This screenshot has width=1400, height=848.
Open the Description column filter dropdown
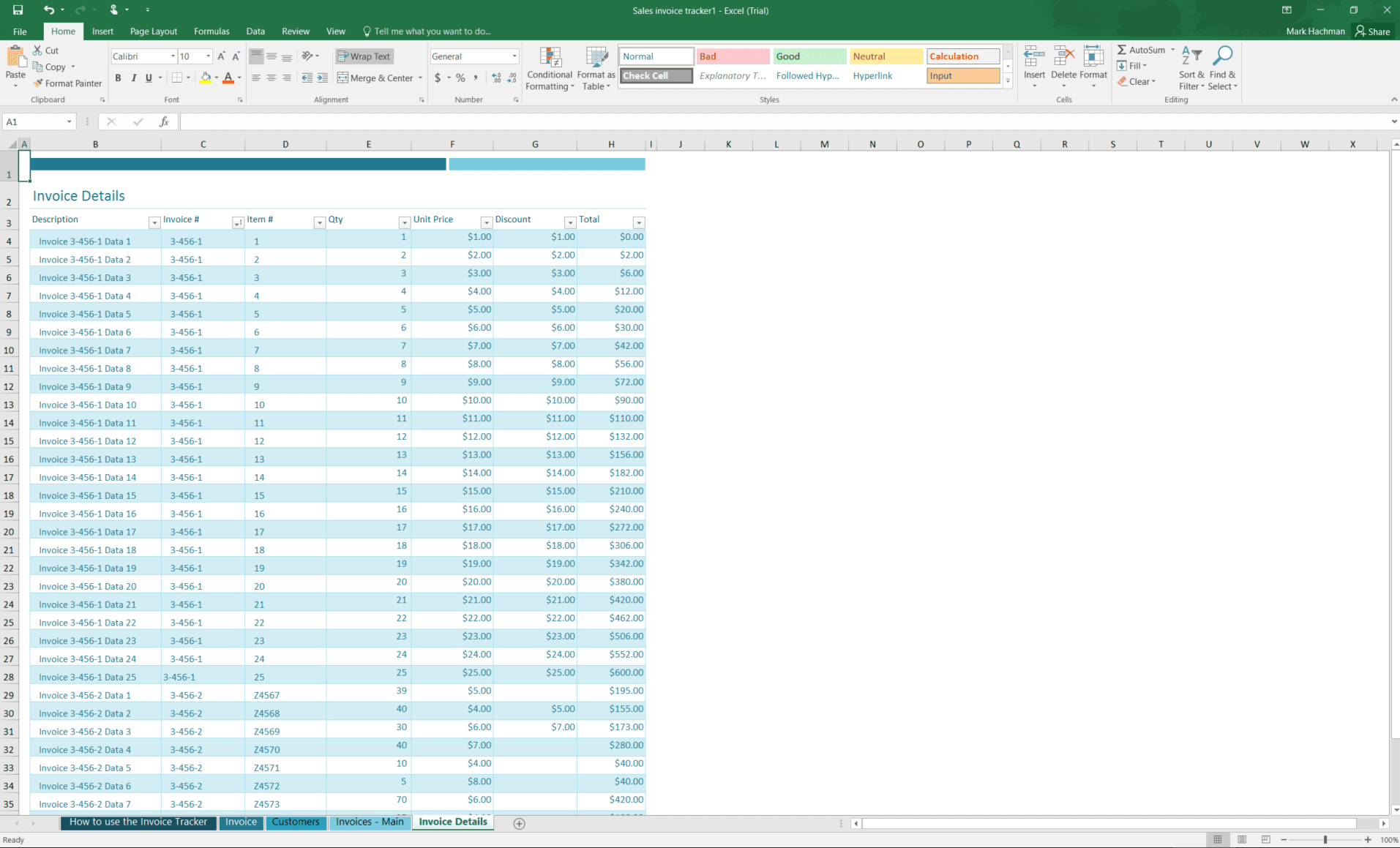[x=154, y=222]
